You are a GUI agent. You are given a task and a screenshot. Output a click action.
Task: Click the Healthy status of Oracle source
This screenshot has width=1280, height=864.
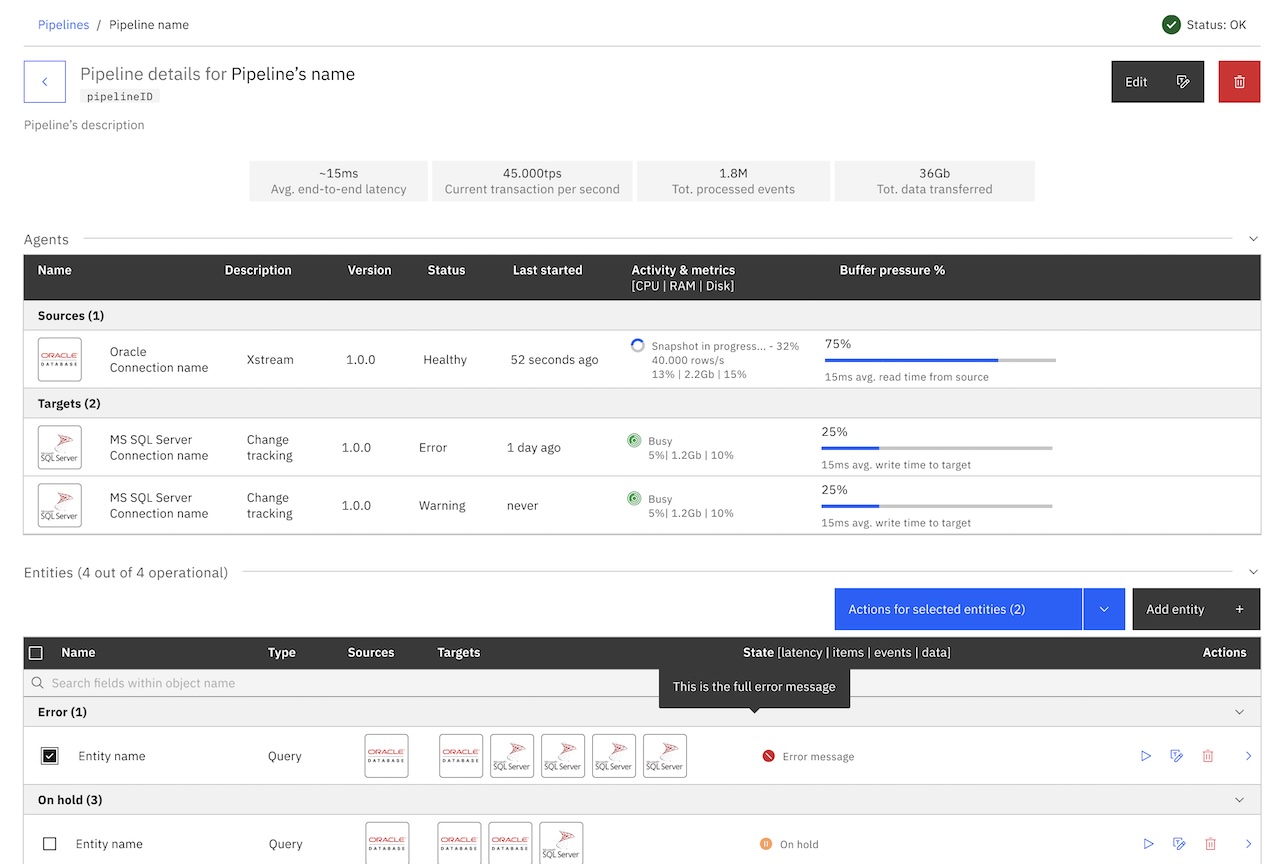[x=445, y=360]
